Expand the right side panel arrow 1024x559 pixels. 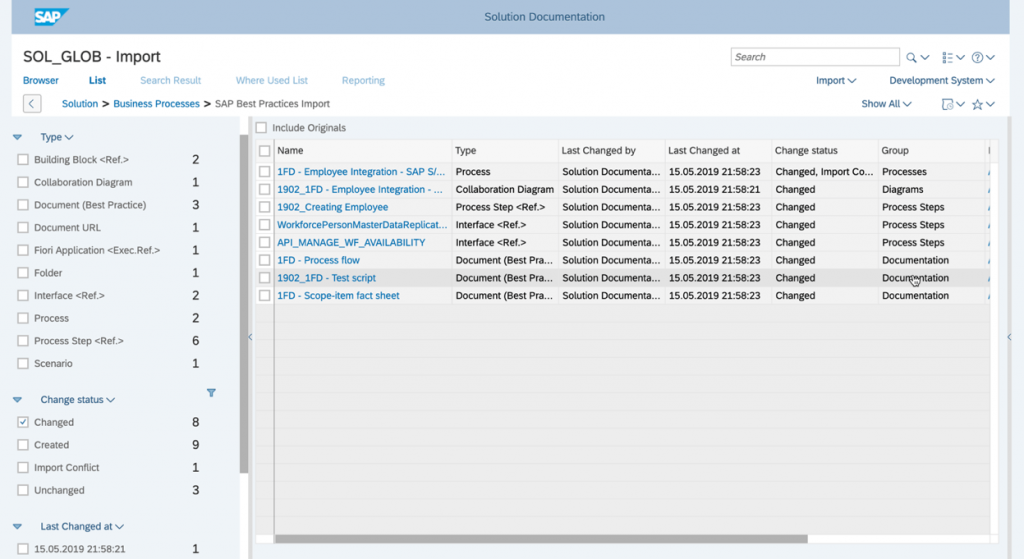pos(1009,337)
